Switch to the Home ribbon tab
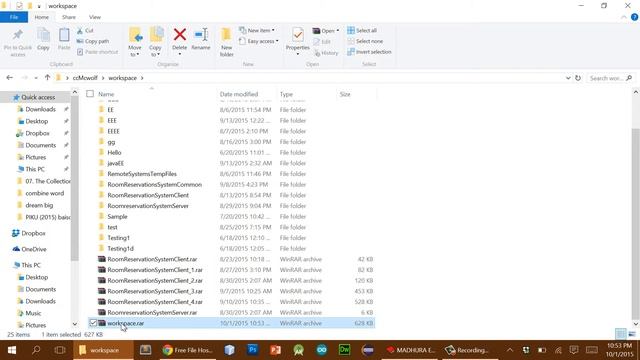 (42, 17)
